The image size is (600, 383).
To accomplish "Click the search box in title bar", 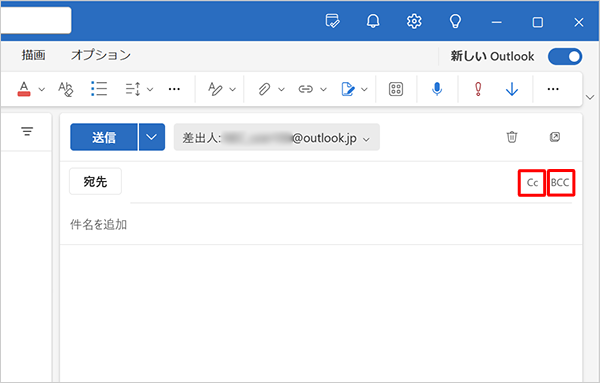I will [x=36, y=20].
